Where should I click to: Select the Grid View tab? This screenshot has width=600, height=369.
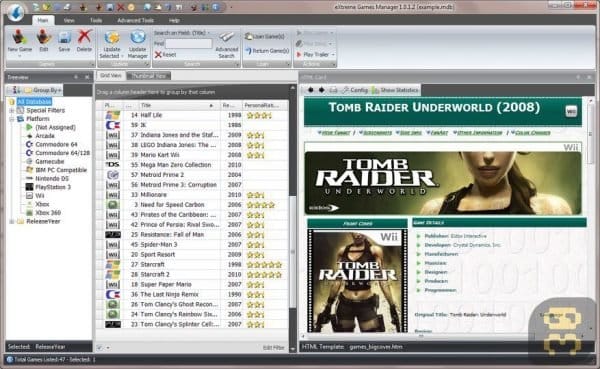[x=110, y=75]
